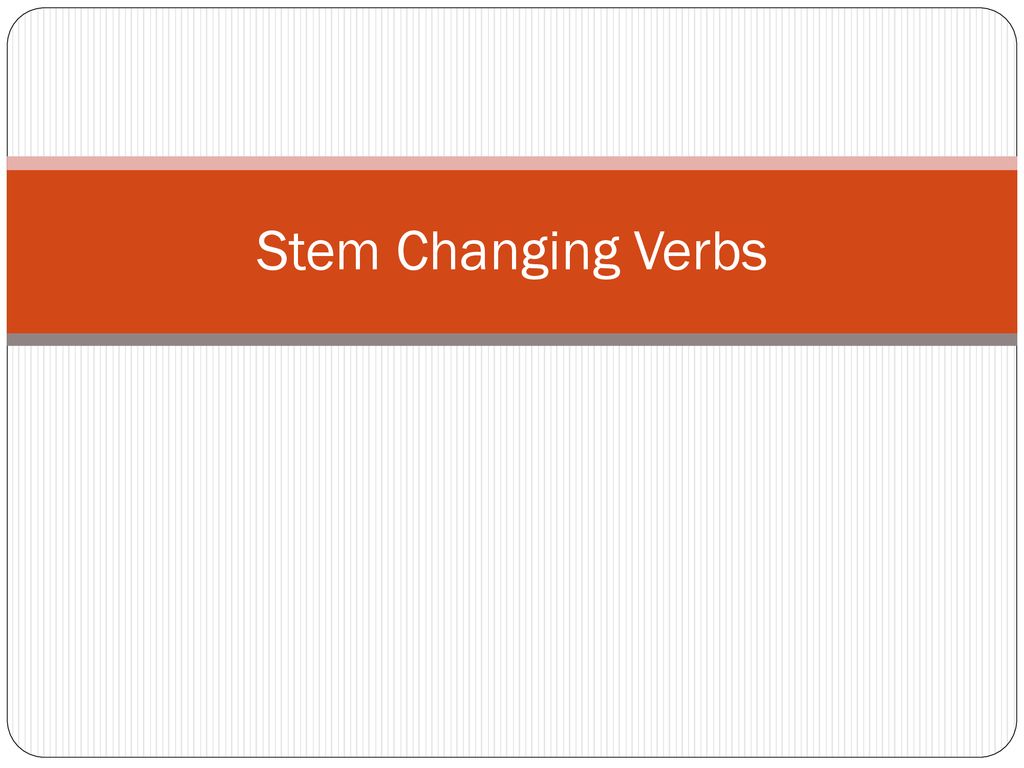
Task: Click the capital 'S' in 'Stem'
Action: pyautogui.click(x=272, y=250)
